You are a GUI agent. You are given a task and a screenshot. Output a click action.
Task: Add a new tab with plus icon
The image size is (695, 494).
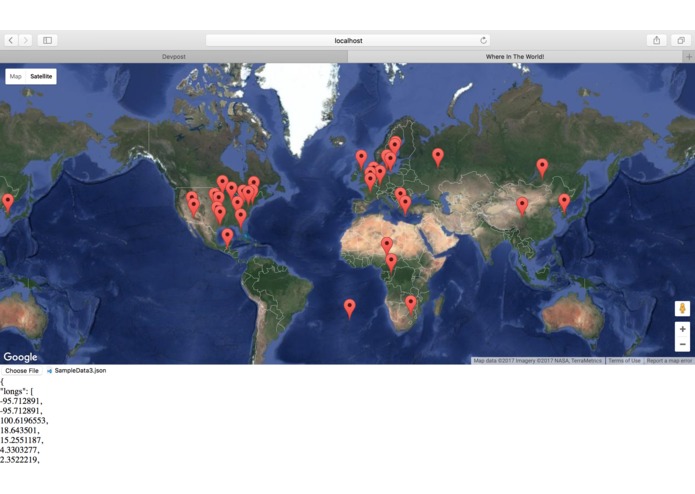tap(689, 57)
